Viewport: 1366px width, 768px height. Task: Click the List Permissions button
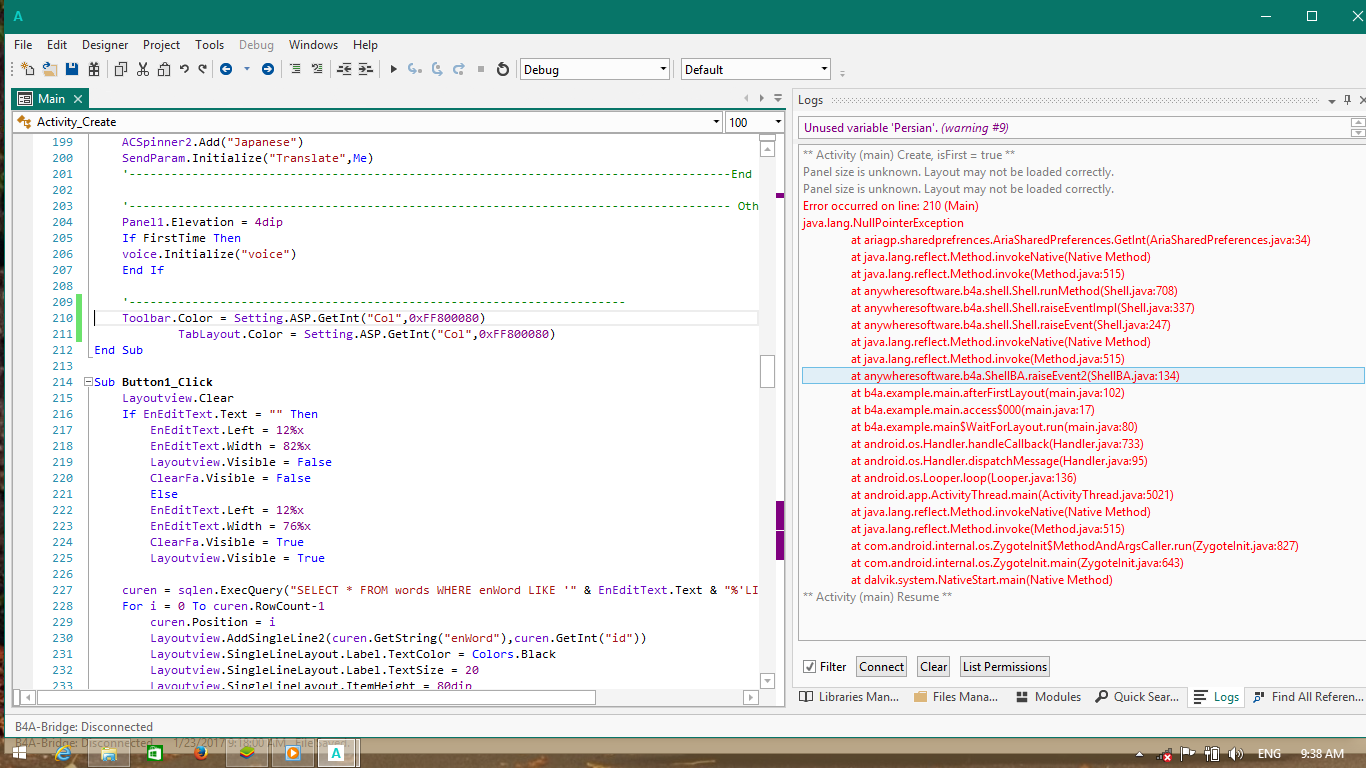pyautogui.click(x=1004, y=667)
